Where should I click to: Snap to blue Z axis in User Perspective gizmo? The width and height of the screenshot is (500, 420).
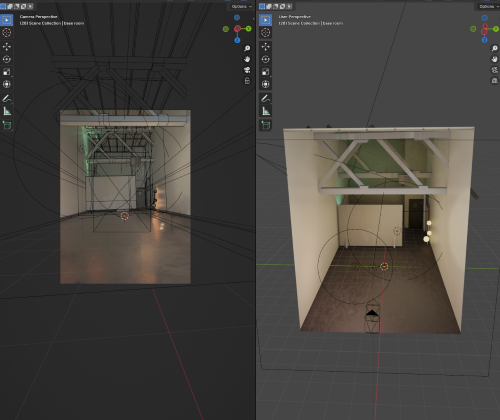pos(485,40)
